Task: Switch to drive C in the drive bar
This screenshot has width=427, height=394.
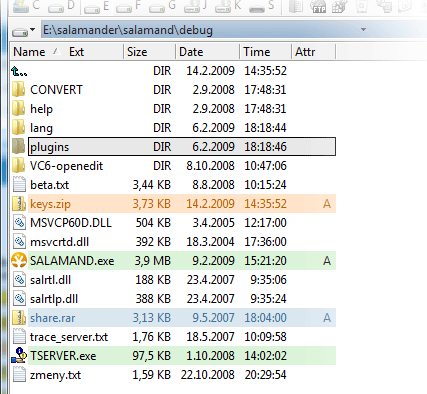Action: [x=27, y=6]
